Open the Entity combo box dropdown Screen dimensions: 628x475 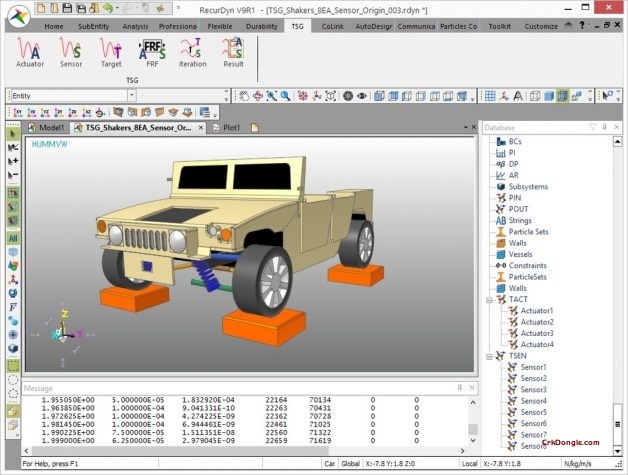pos(132,96)
